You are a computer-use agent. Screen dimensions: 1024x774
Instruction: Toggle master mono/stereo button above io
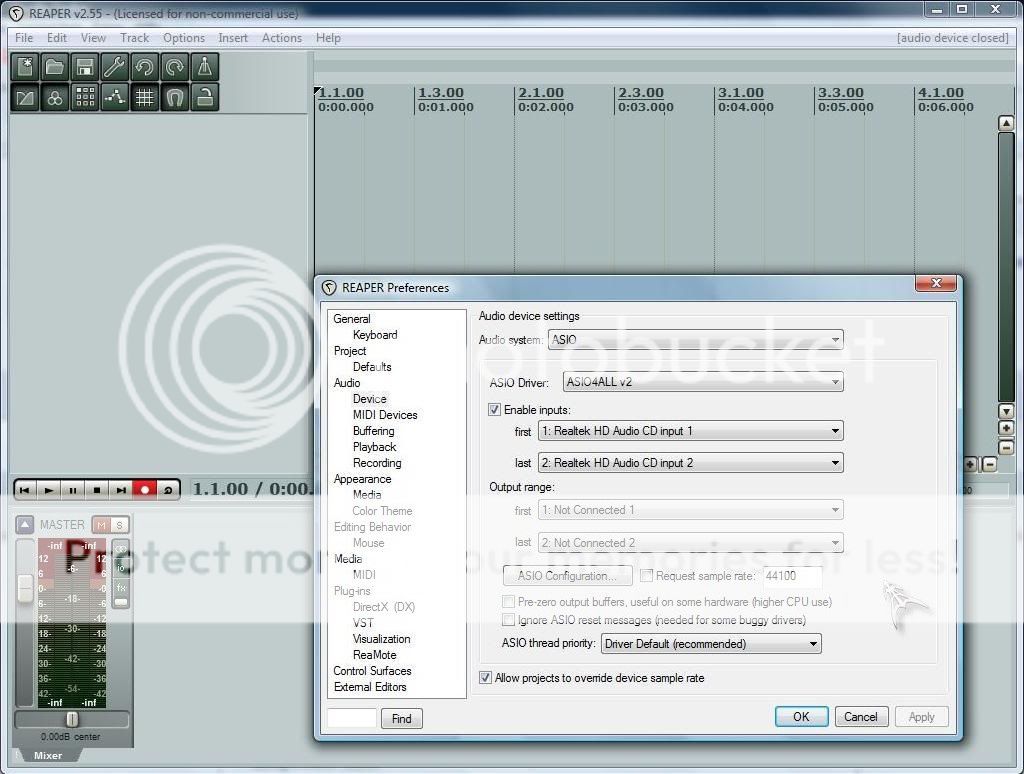[121, 549]
